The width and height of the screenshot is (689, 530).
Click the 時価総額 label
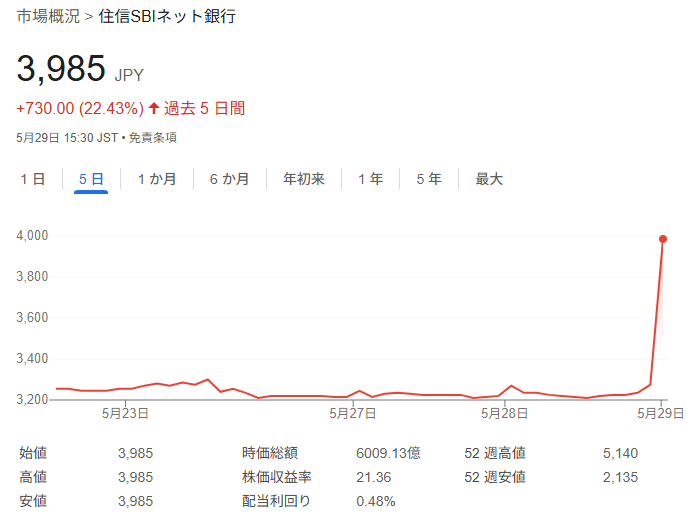tap(270, 453)
